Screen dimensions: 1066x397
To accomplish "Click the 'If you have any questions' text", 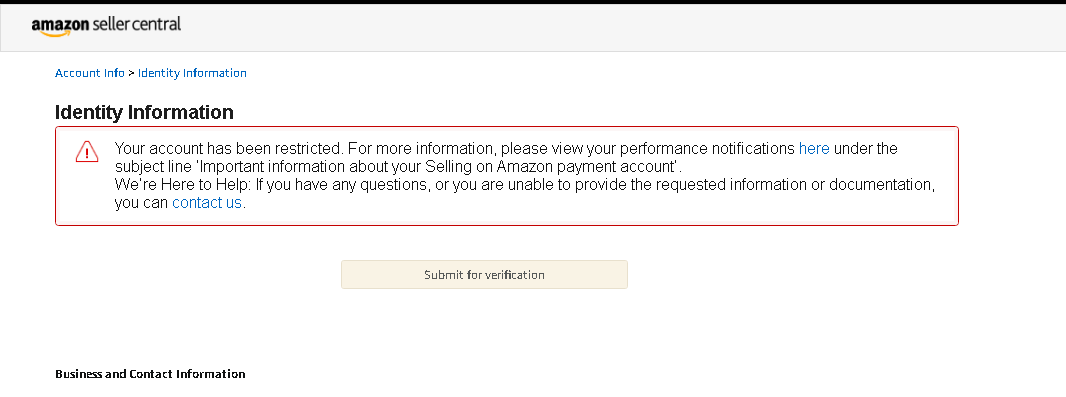I will click(x=343, y=184).
